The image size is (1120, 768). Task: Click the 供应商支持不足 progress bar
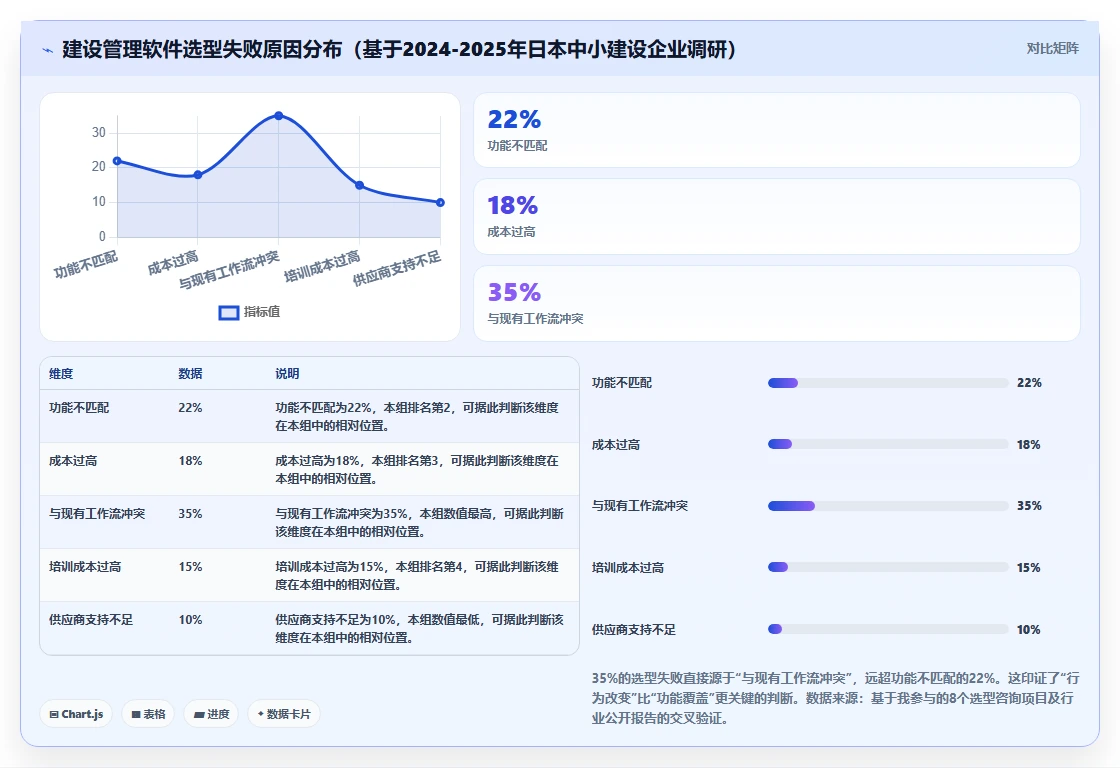click(888, 629)
